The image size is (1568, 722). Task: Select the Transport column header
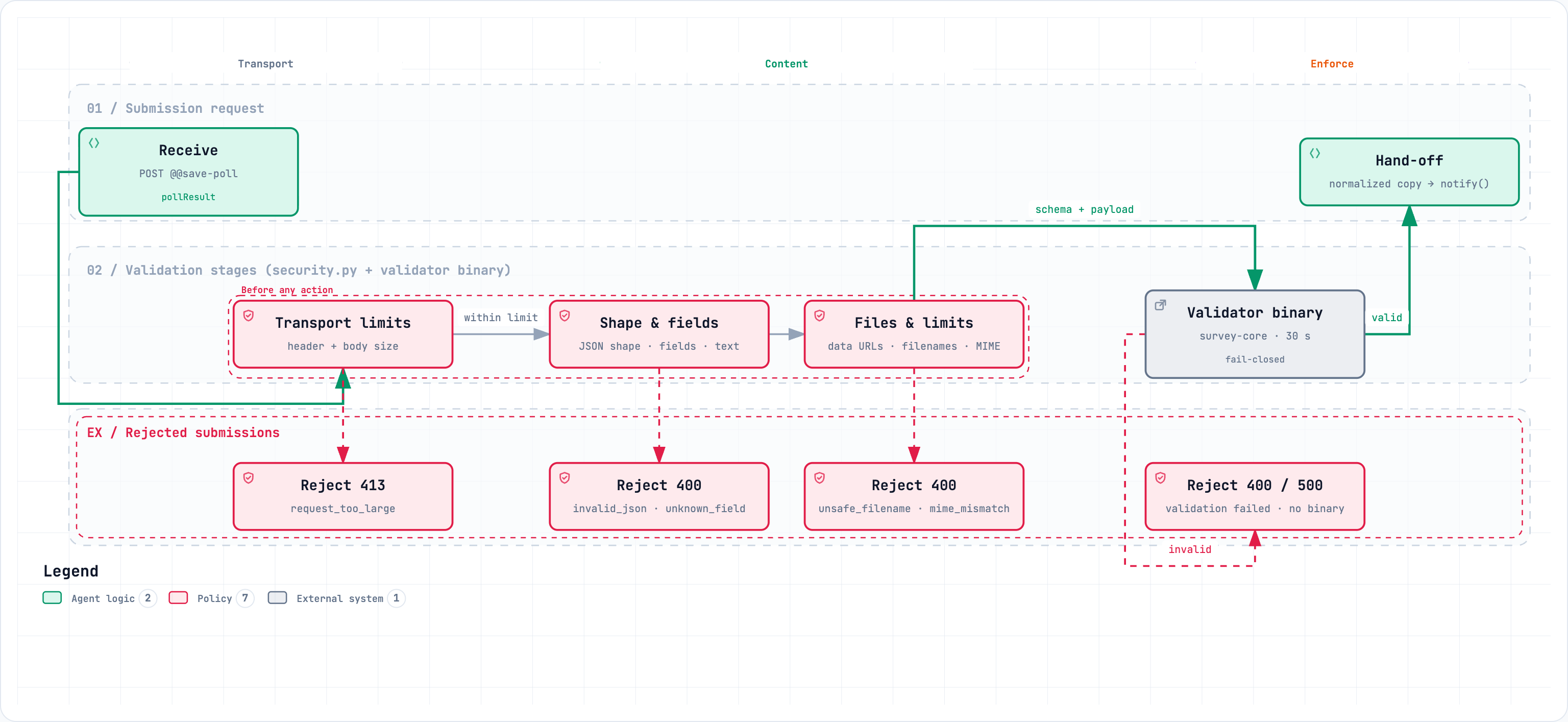[x=265, y=64]
